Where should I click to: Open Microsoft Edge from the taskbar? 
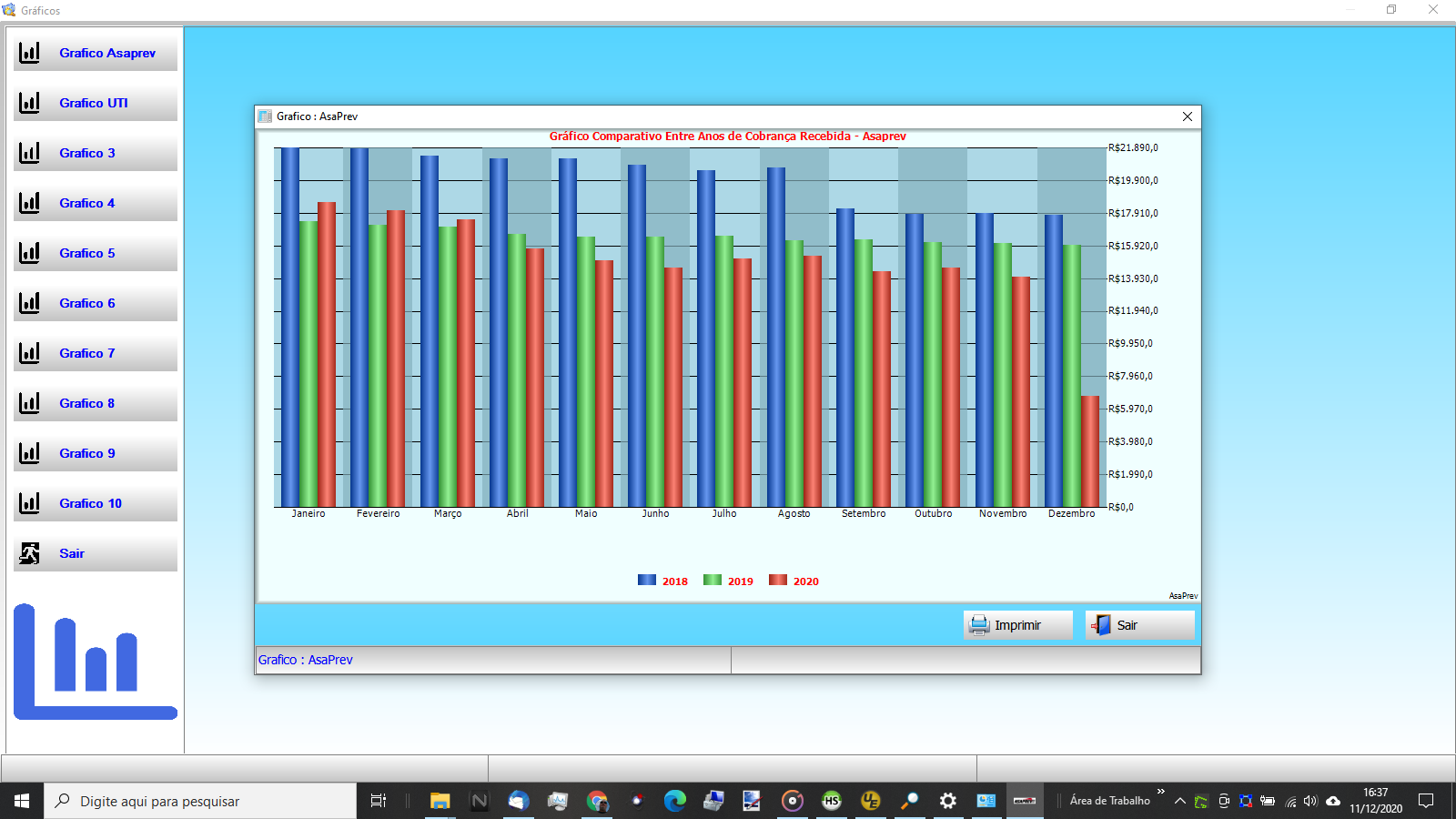coord(674,801)
